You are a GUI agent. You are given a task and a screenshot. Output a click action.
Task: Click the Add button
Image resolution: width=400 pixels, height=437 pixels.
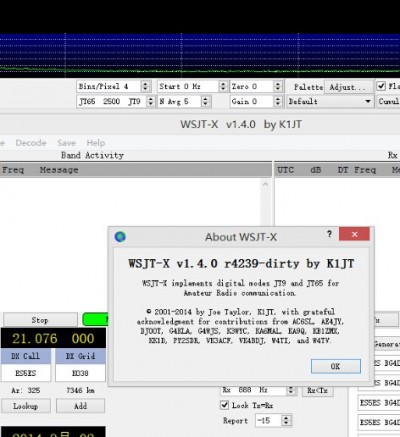(80, 406)
